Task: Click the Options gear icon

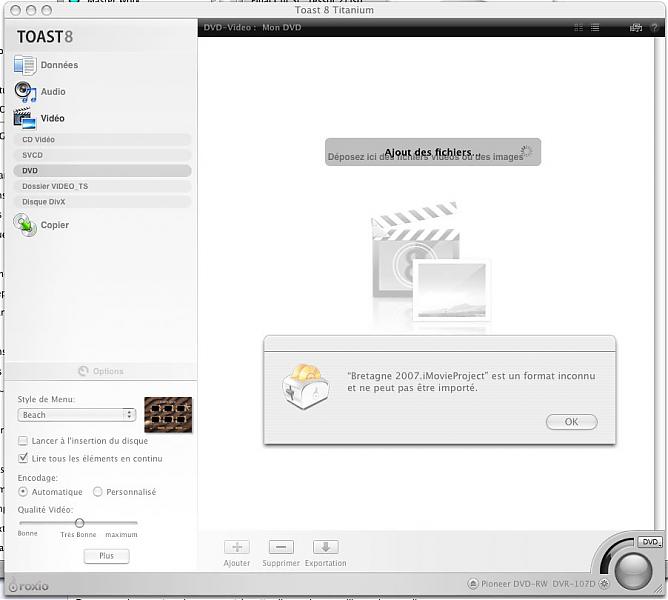Action: (84, 371)
